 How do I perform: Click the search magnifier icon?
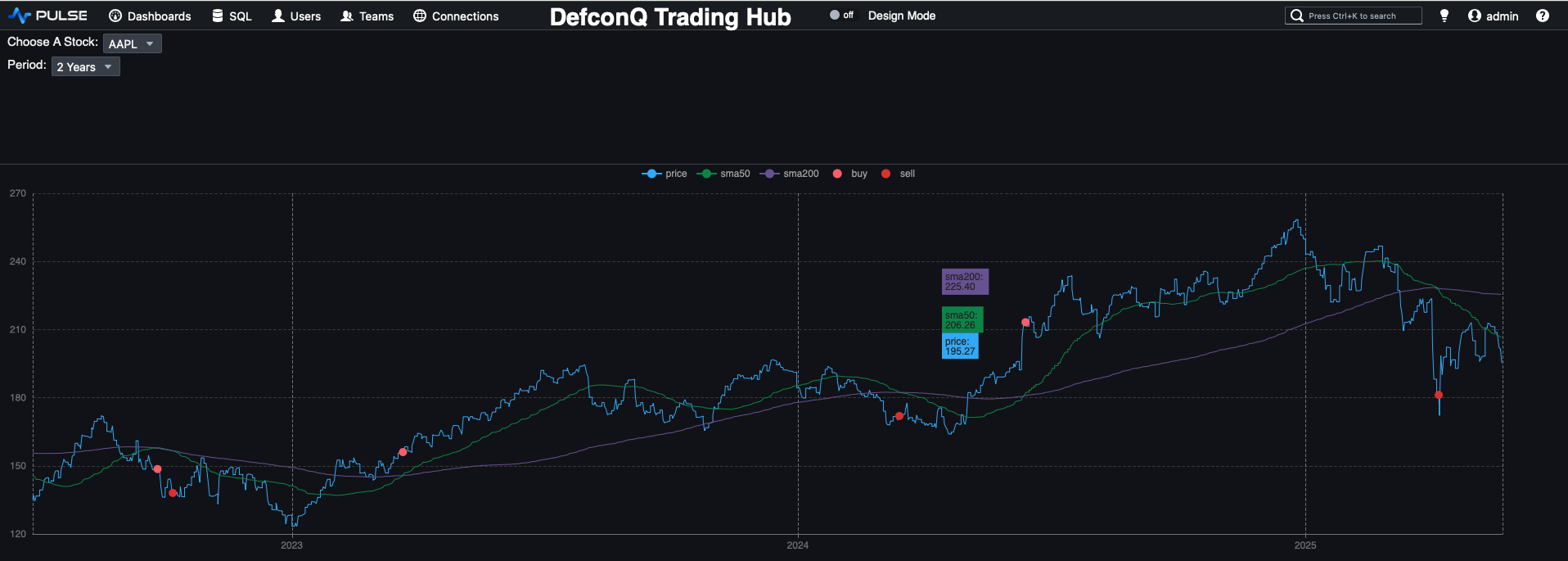point(1297,16)
